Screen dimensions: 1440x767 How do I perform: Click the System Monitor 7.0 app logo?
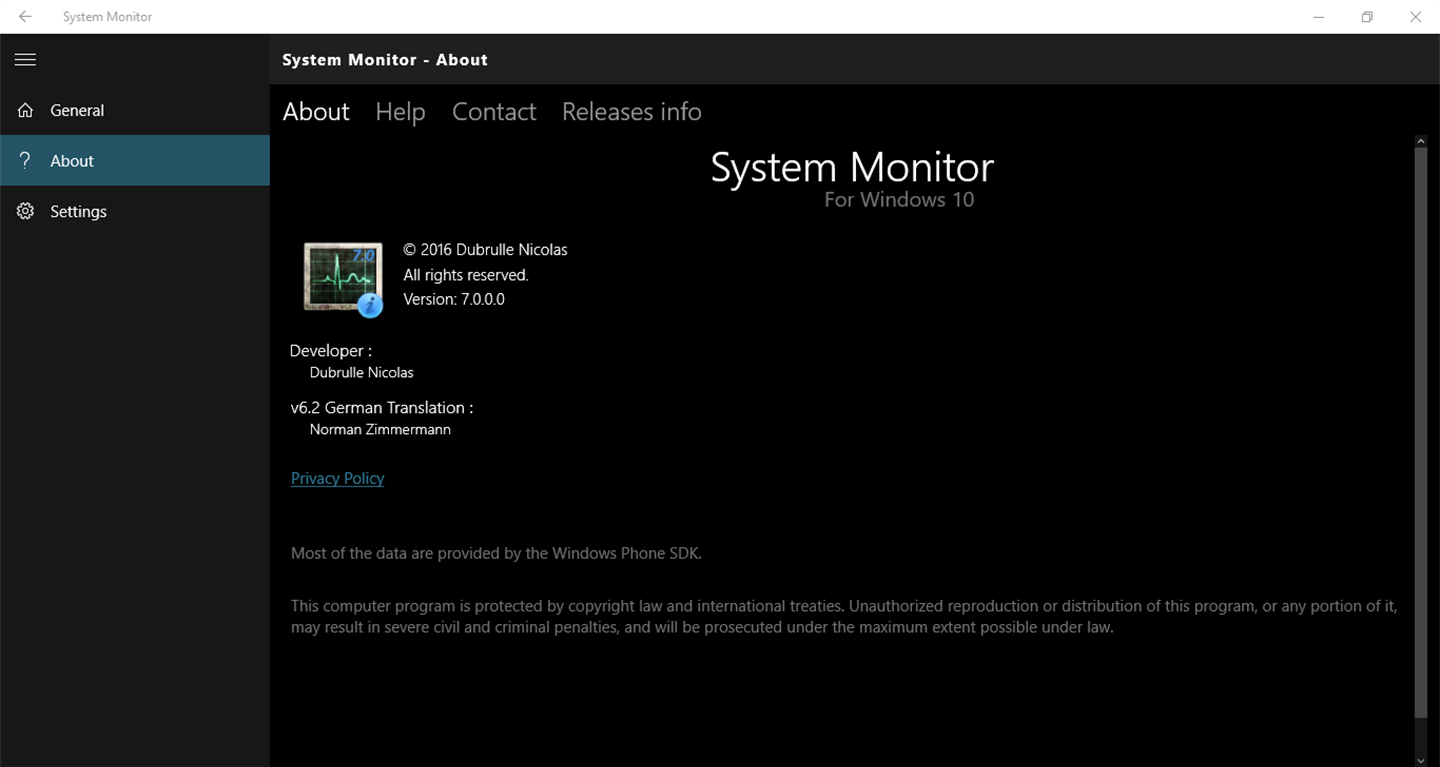343,278
